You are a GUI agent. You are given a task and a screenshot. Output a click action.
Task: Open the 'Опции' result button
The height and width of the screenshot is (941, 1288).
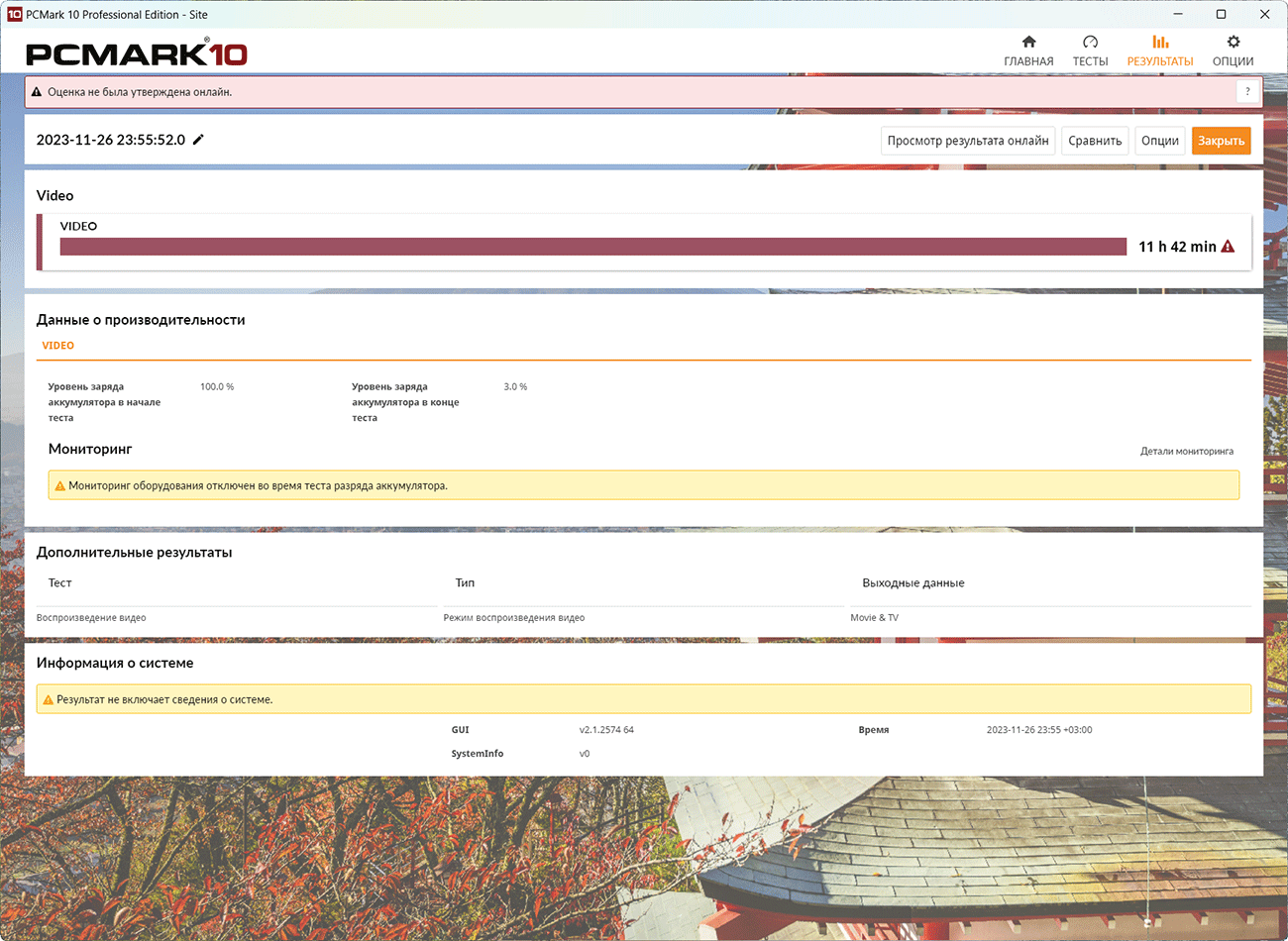(x=1160, y=141)
